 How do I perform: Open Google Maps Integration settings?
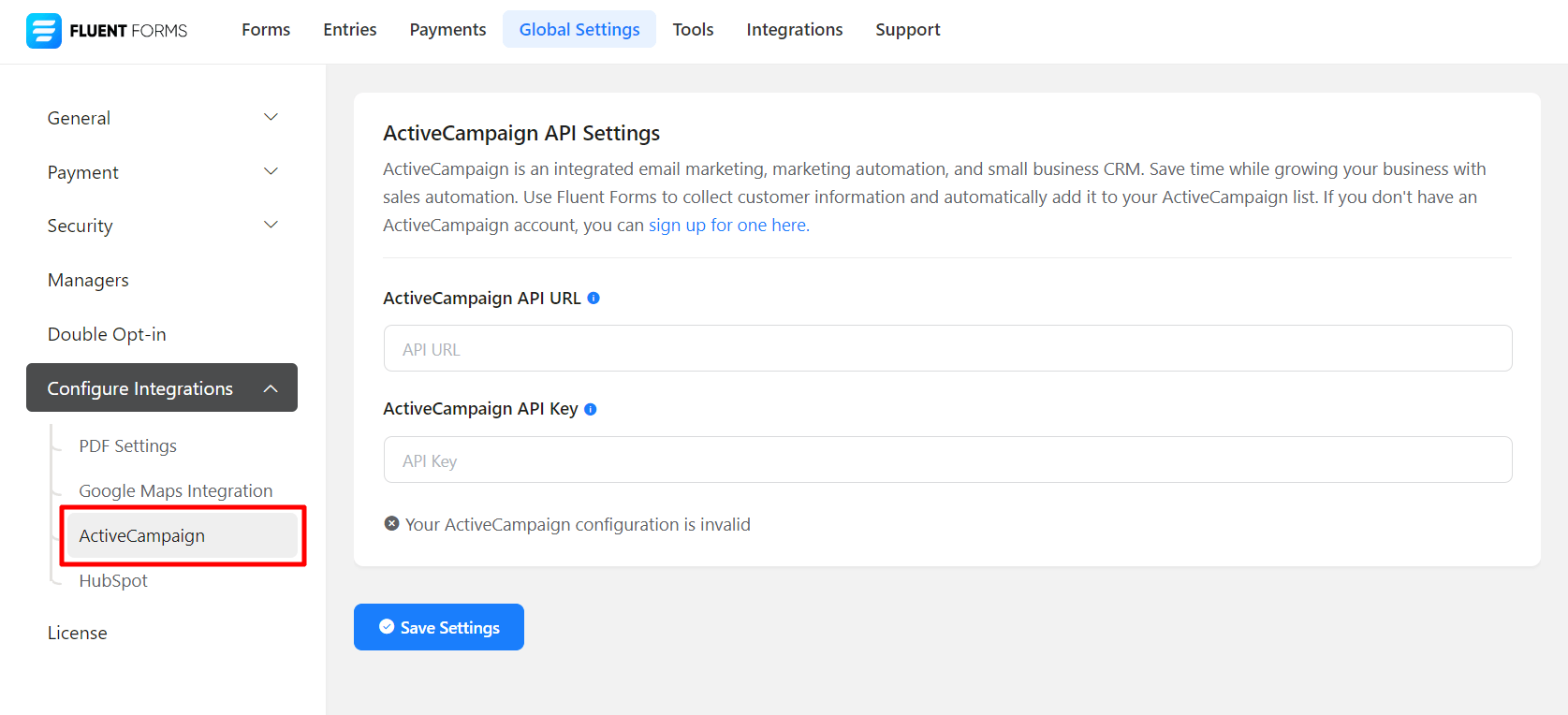coord(176,491)
